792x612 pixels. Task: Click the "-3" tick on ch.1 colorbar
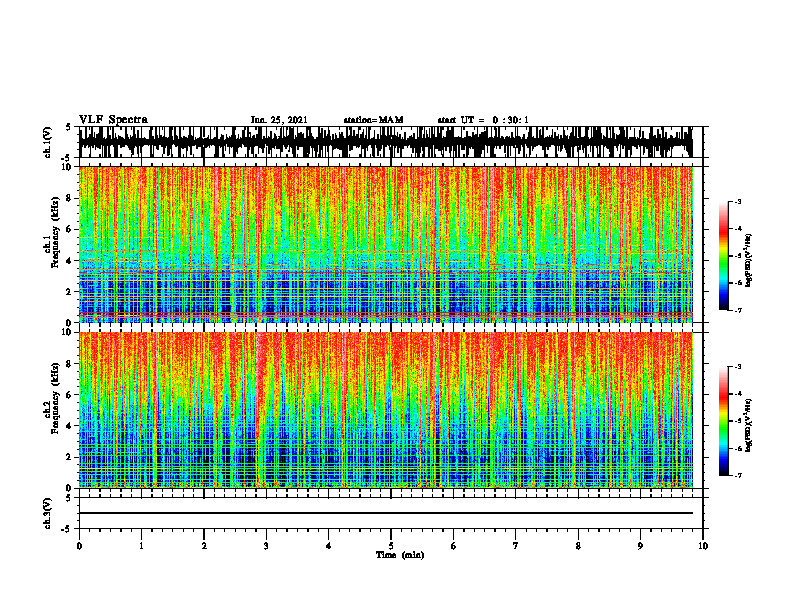pos(737,201)
